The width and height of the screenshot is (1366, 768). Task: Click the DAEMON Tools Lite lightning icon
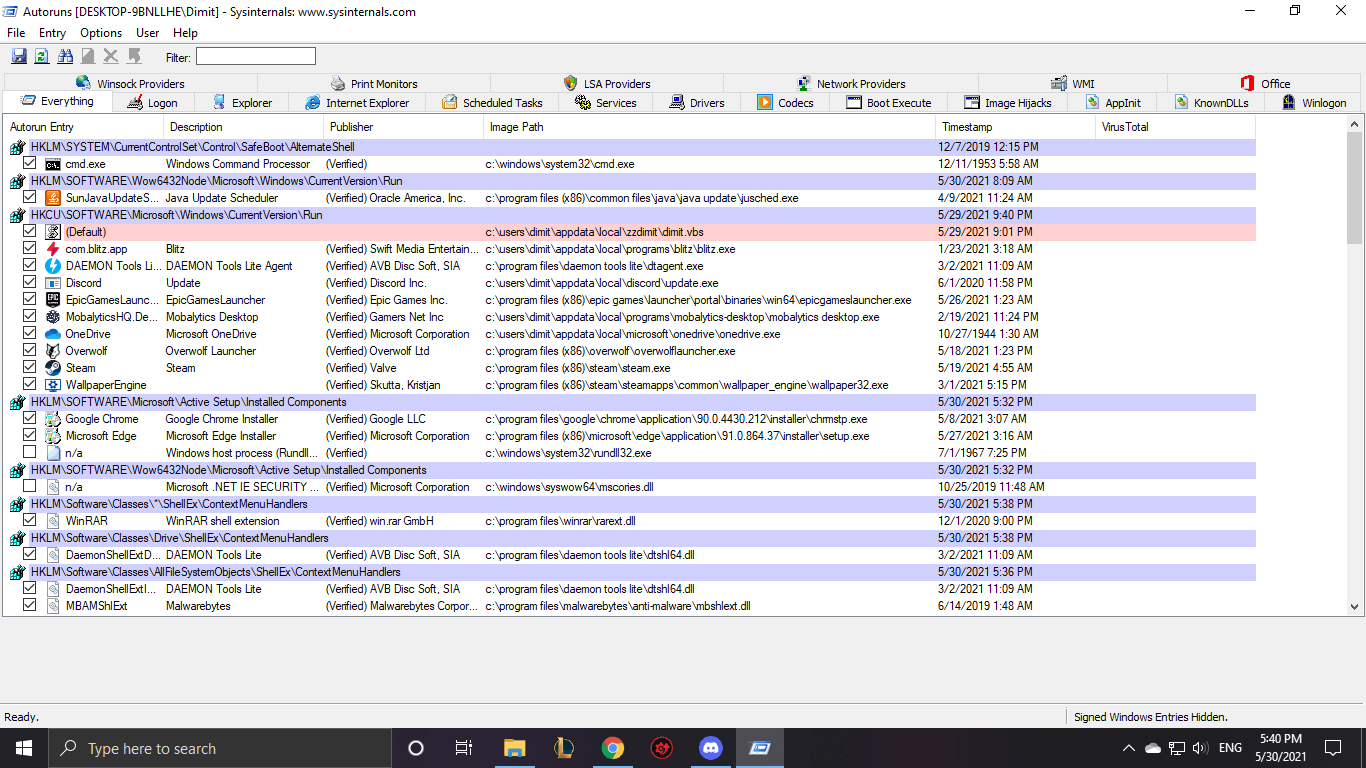54,266
